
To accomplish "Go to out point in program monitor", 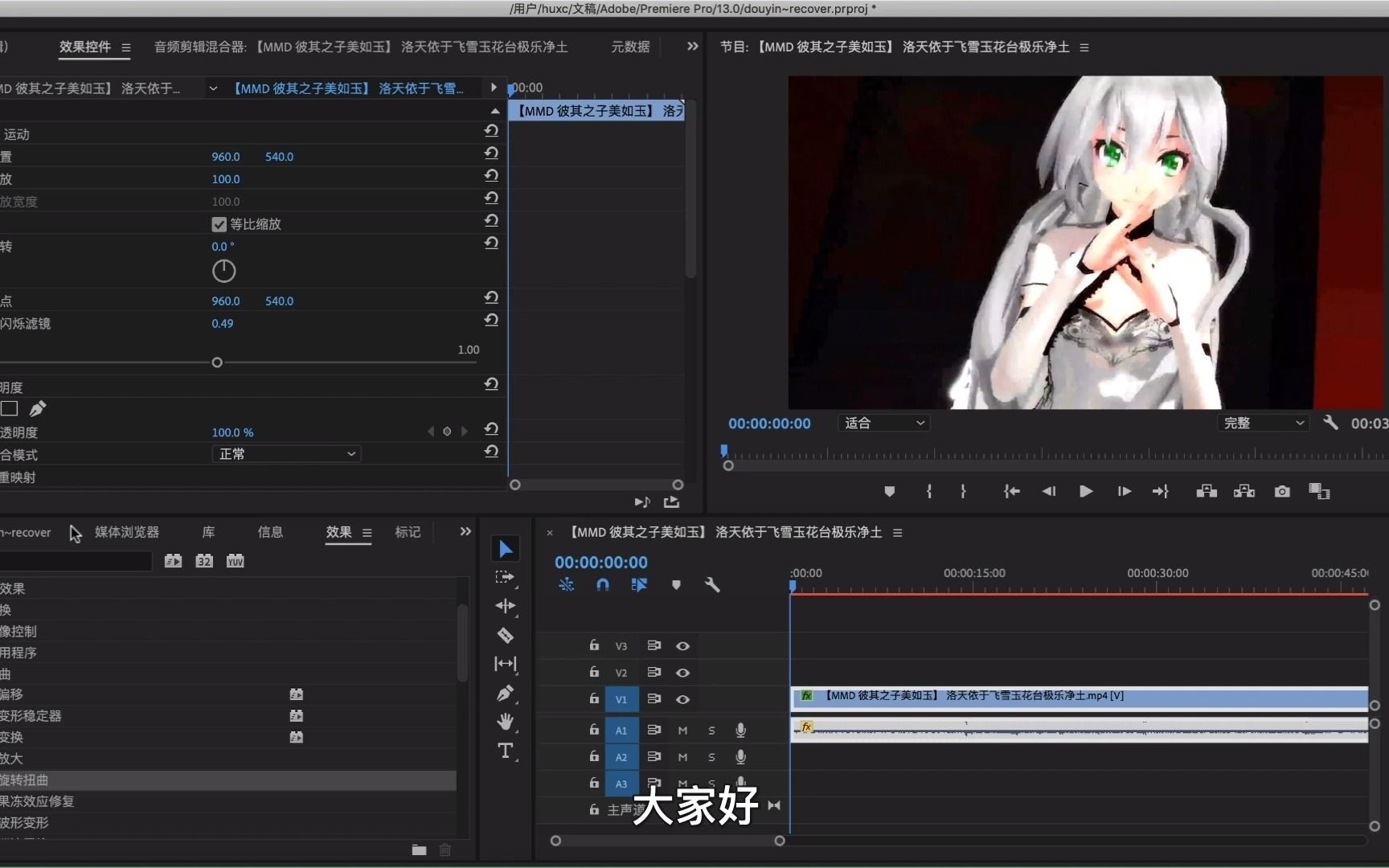I will [x=1161, y=491].
